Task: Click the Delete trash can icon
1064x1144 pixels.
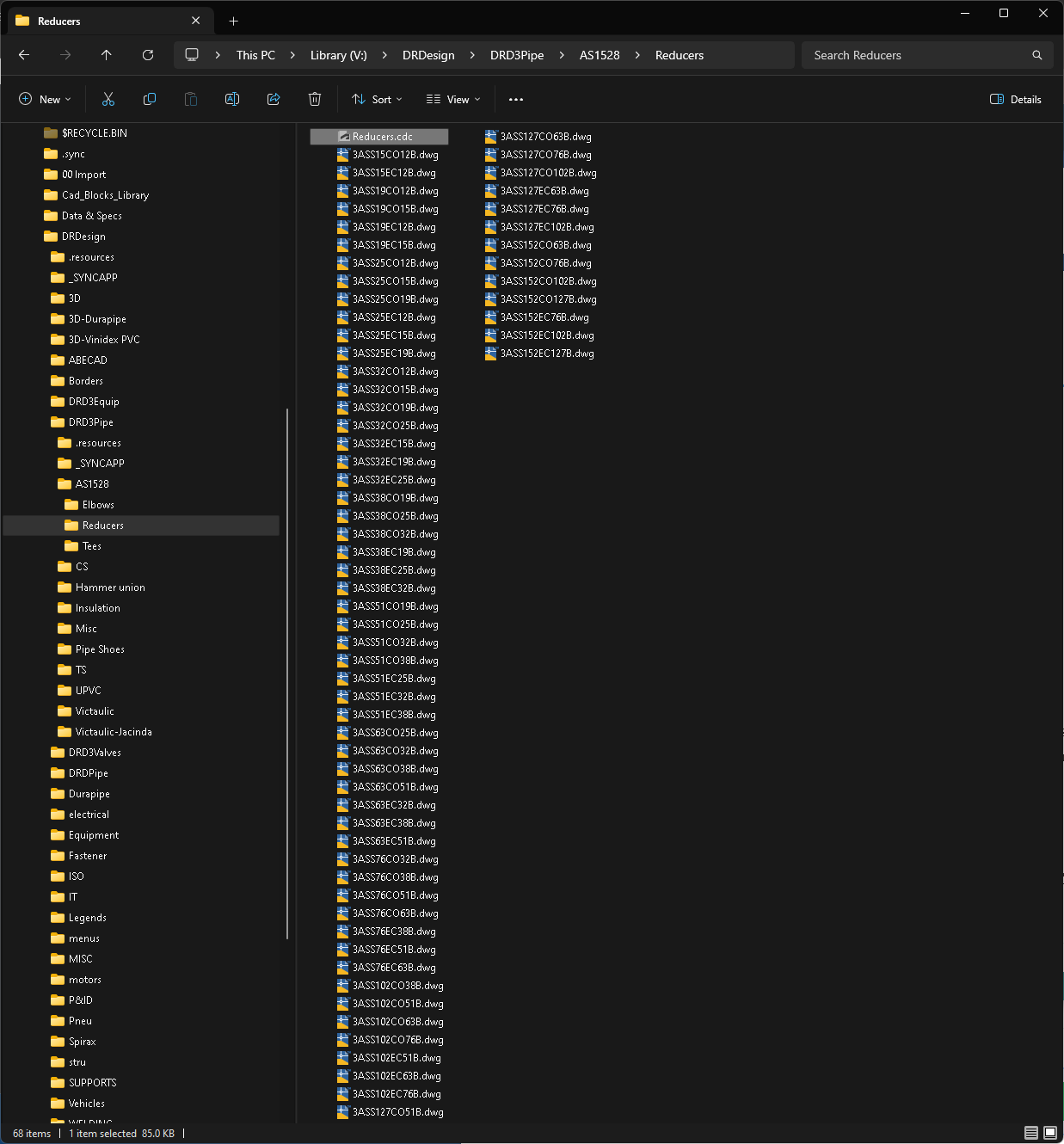Action: (x=315, y=100)
